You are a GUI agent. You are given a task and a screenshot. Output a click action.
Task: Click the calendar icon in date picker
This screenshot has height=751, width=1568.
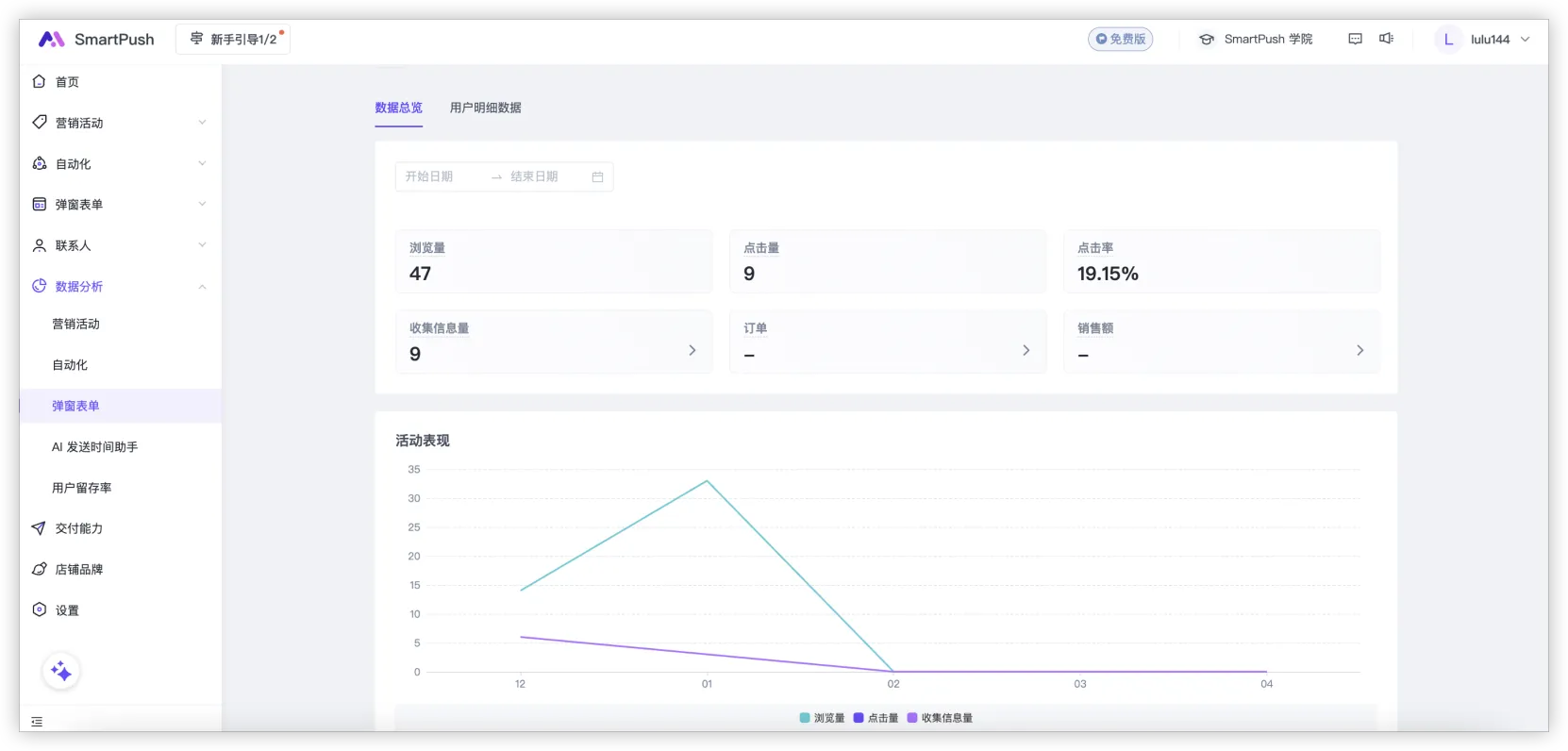point(597,176)
